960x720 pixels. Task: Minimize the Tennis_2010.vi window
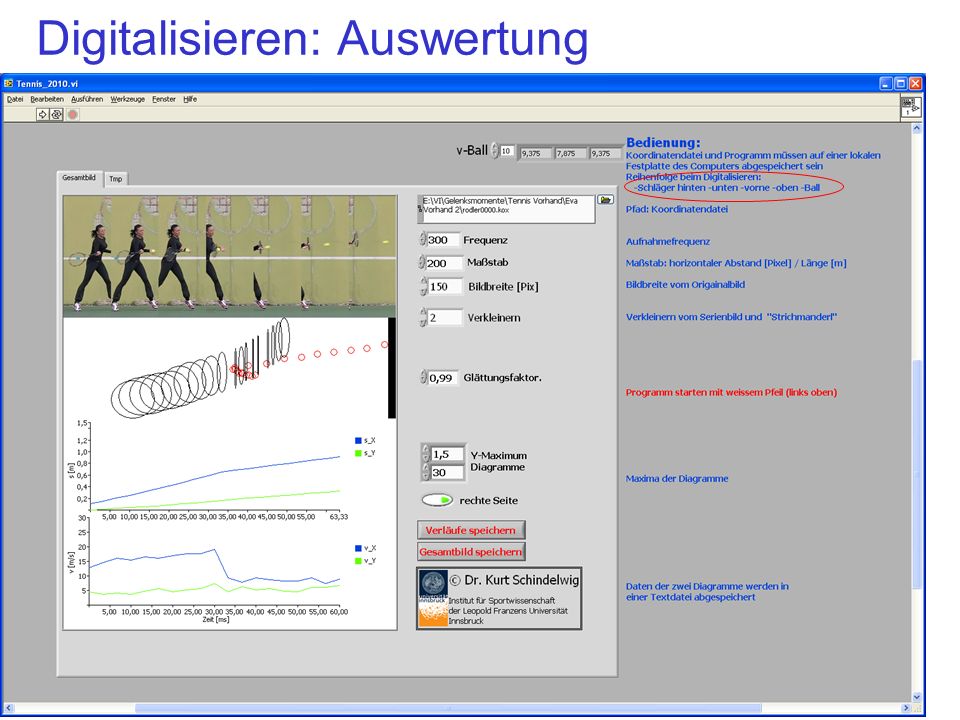pyautogui.click(x=886, y=84)
